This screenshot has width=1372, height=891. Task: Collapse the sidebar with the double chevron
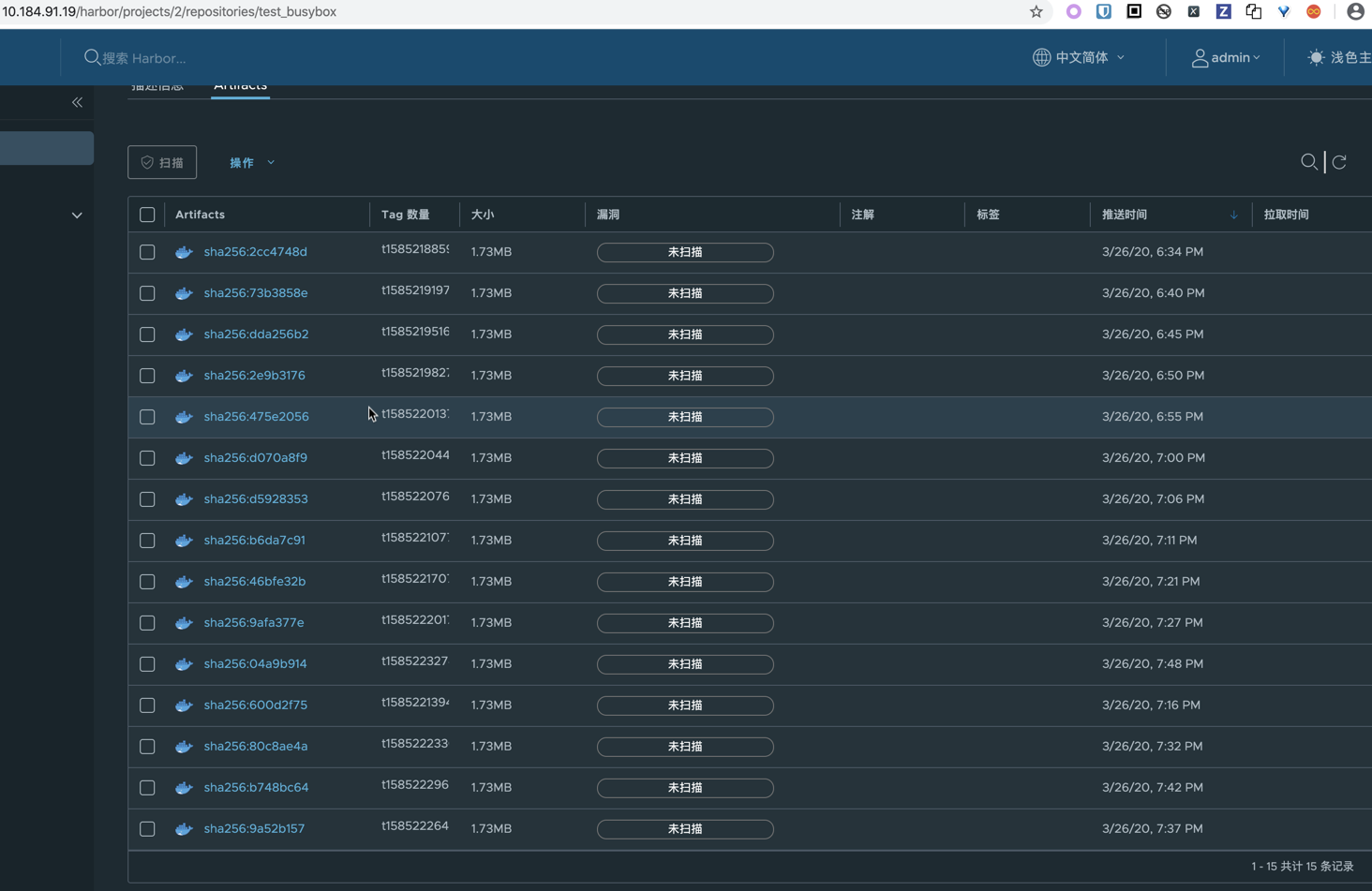[x=77, y=102]
